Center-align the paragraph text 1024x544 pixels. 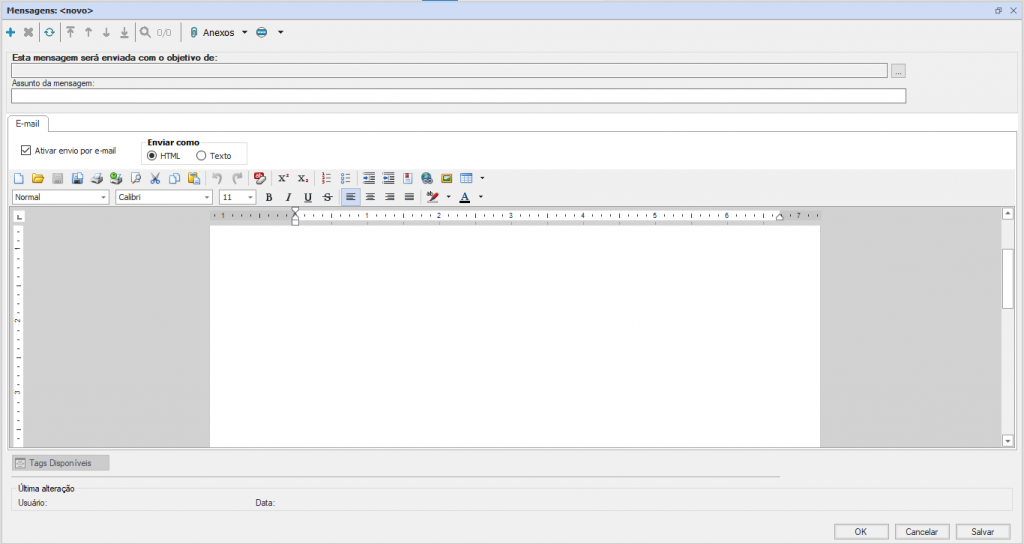coord(370,198)
